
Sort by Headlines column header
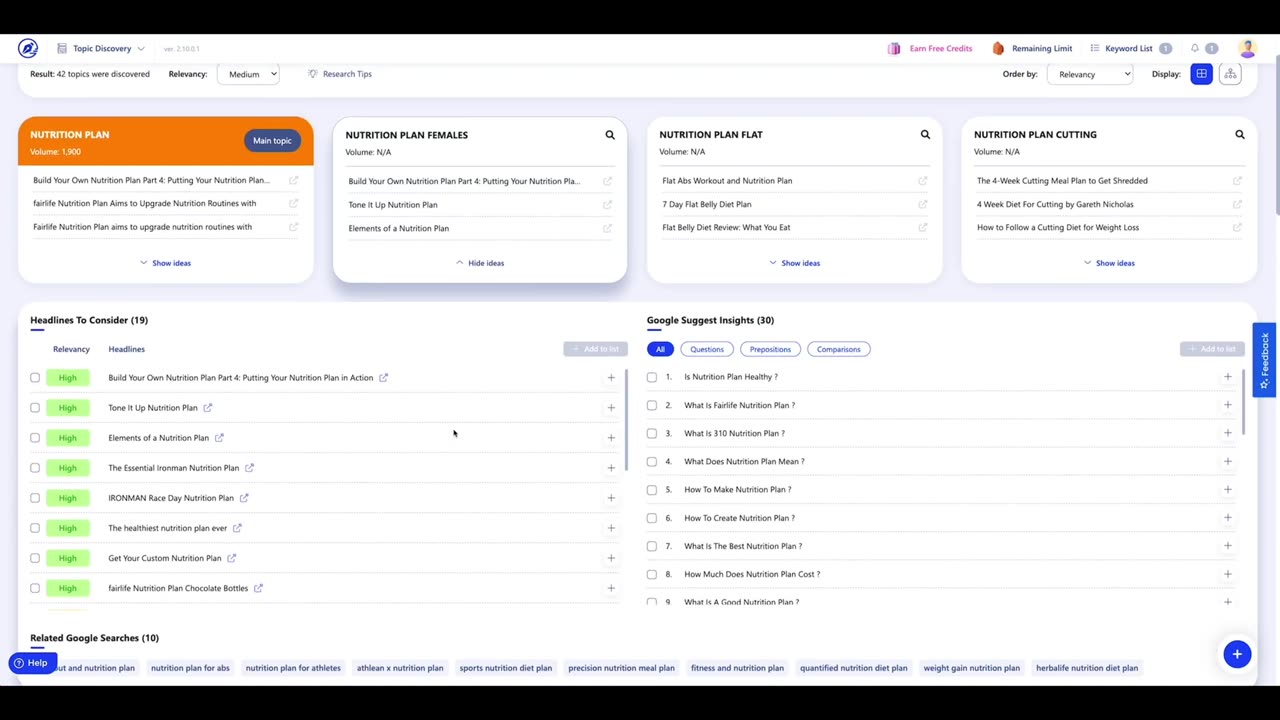(x=126, y=349)
